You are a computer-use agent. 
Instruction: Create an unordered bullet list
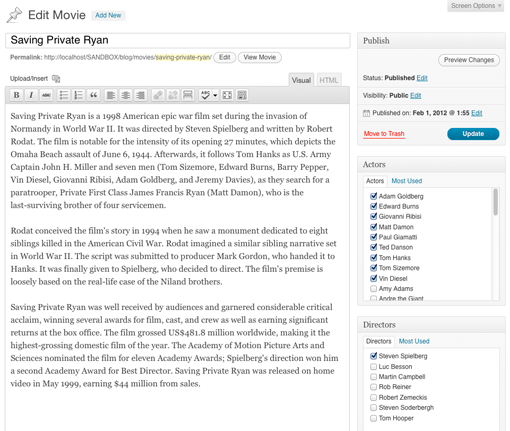click(64, 95)
